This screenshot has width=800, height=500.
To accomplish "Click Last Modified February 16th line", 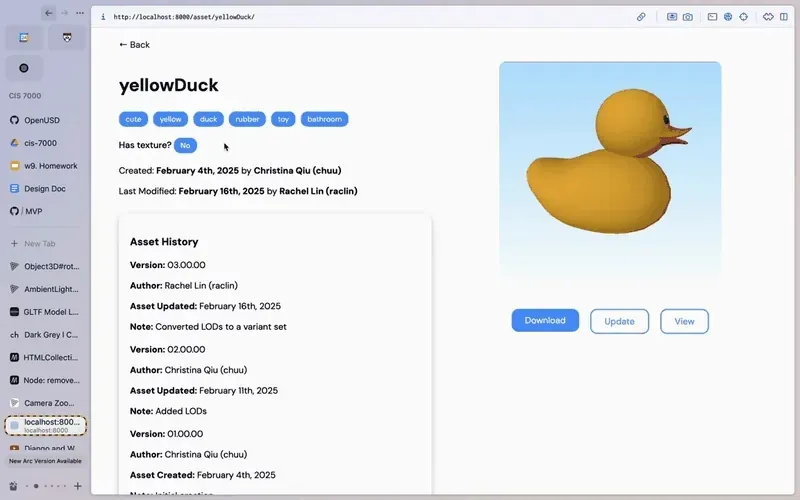I will [238, 191].
